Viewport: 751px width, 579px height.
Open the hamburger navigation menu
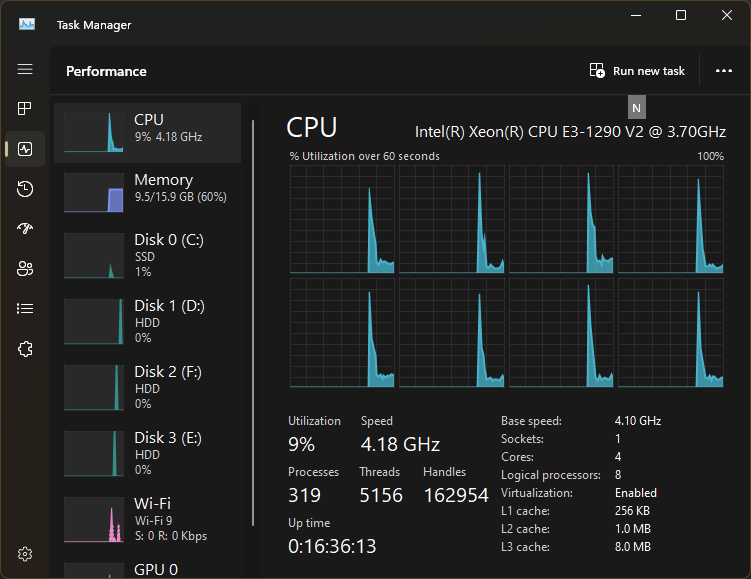pyautogui.click(x=25, y=69)
